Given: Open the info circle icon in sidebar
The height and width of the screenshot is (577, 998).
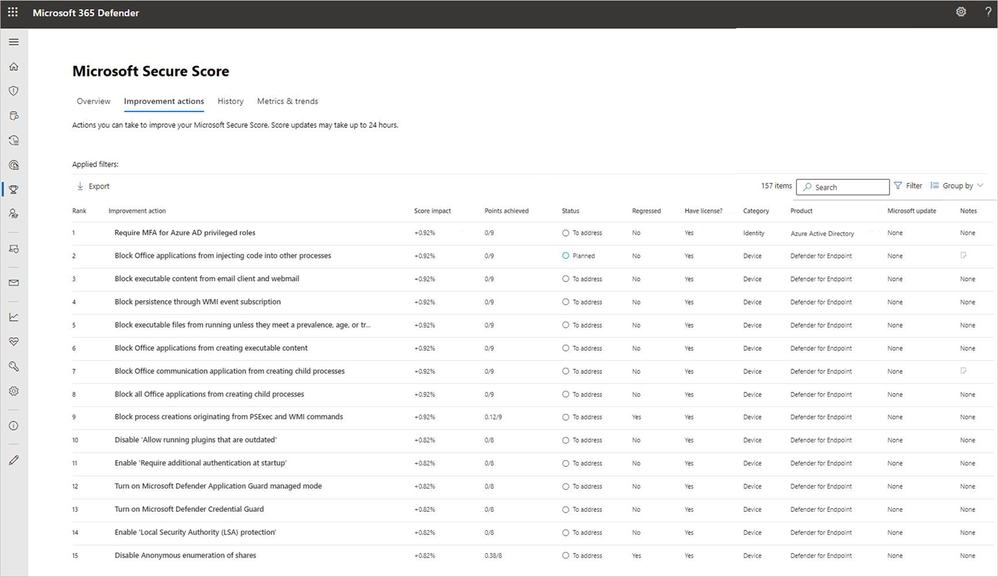Looking at the screenshot, I should tap(13, 426).
